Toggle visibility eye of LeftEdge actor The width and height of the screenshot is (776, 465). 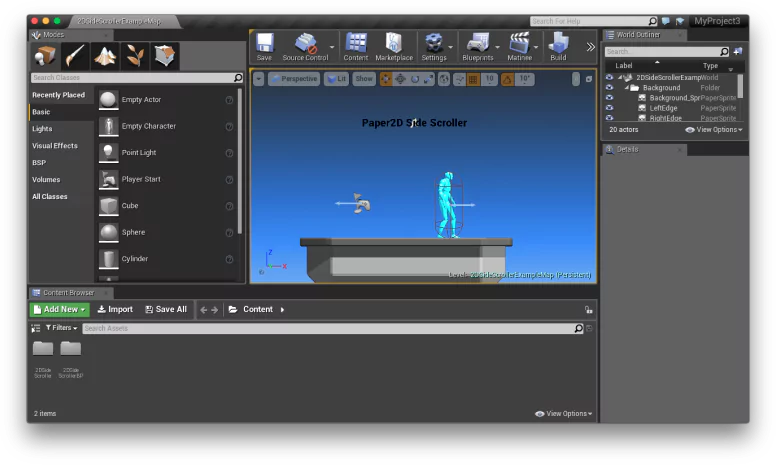[x=609, y=108]
